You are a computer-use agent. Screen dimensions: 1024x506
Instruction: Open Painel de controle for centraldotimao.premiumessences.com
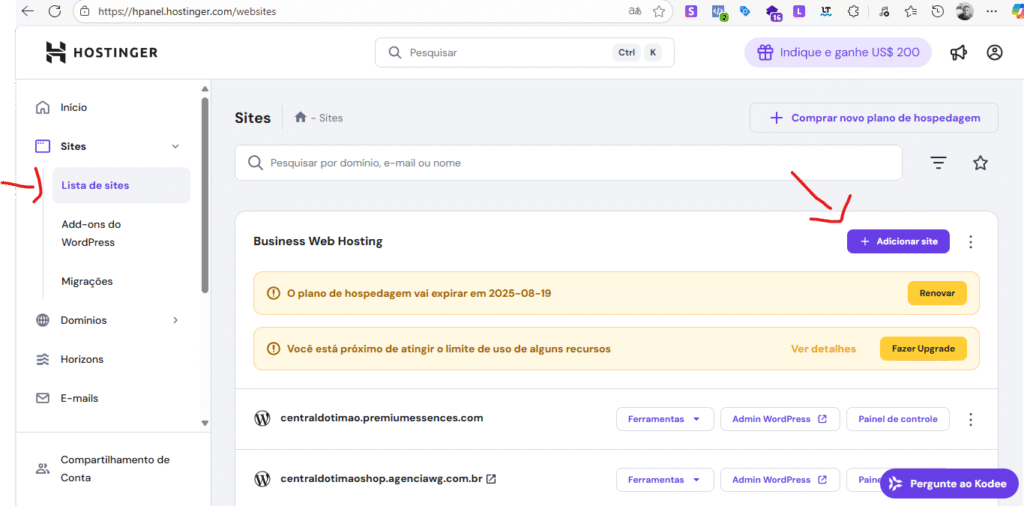[898, 419]
